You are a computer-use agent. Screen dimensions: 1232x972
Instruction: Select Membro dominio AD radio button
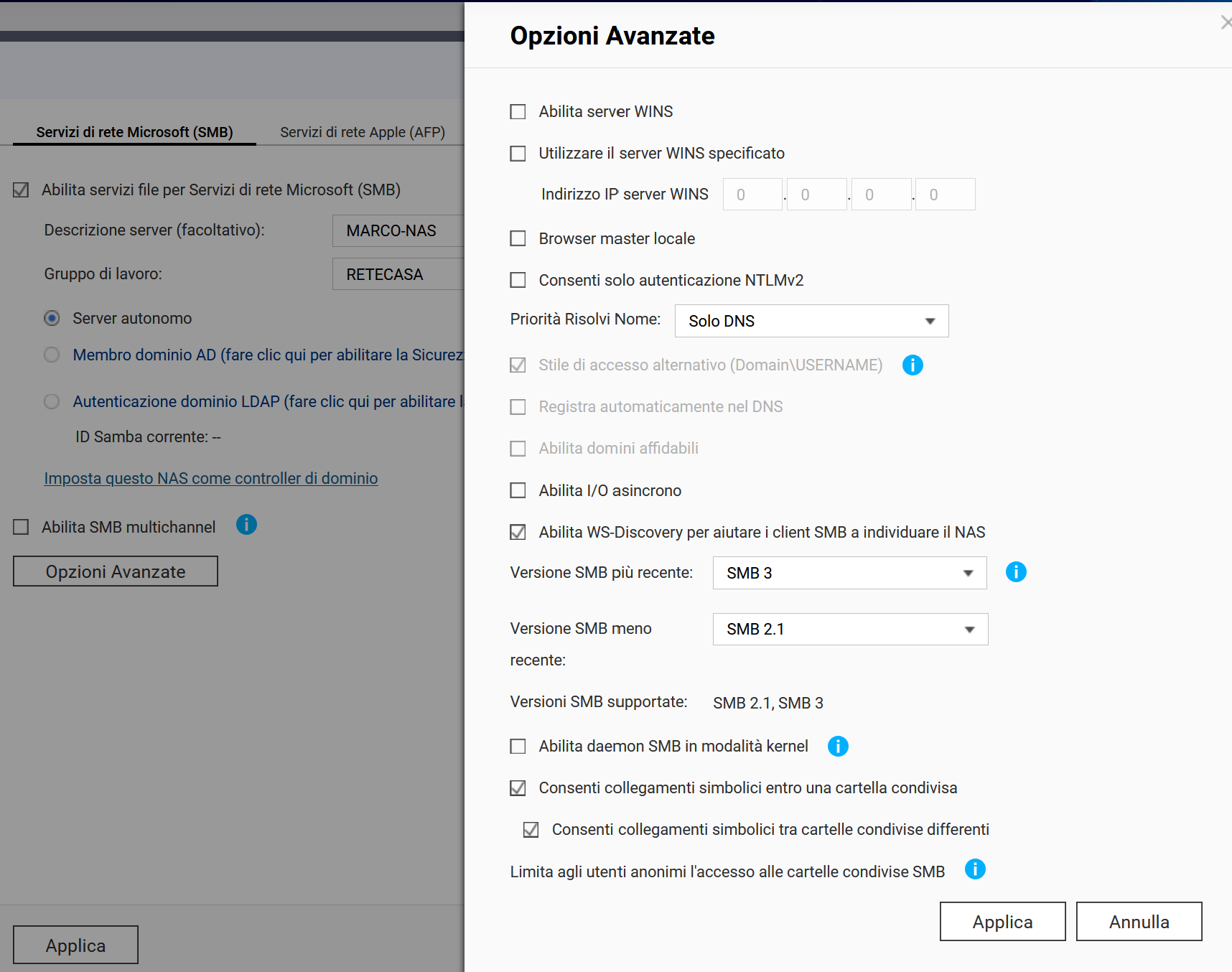(52, 355)
